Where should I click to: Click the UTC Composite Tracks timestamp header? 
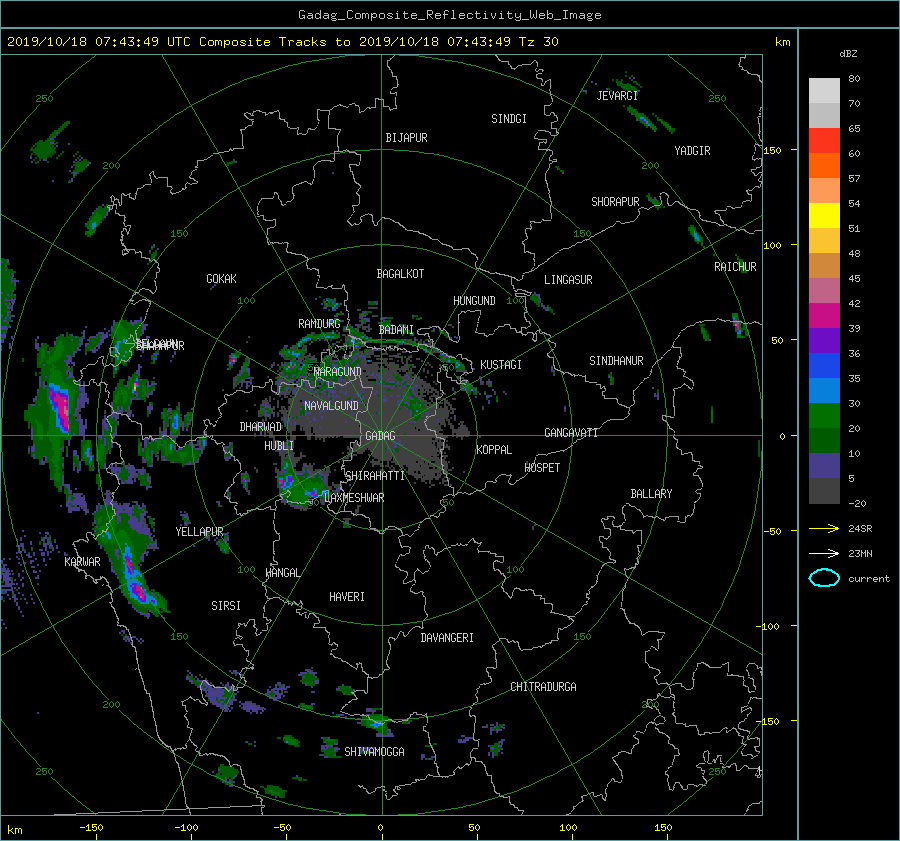[282, 42]
